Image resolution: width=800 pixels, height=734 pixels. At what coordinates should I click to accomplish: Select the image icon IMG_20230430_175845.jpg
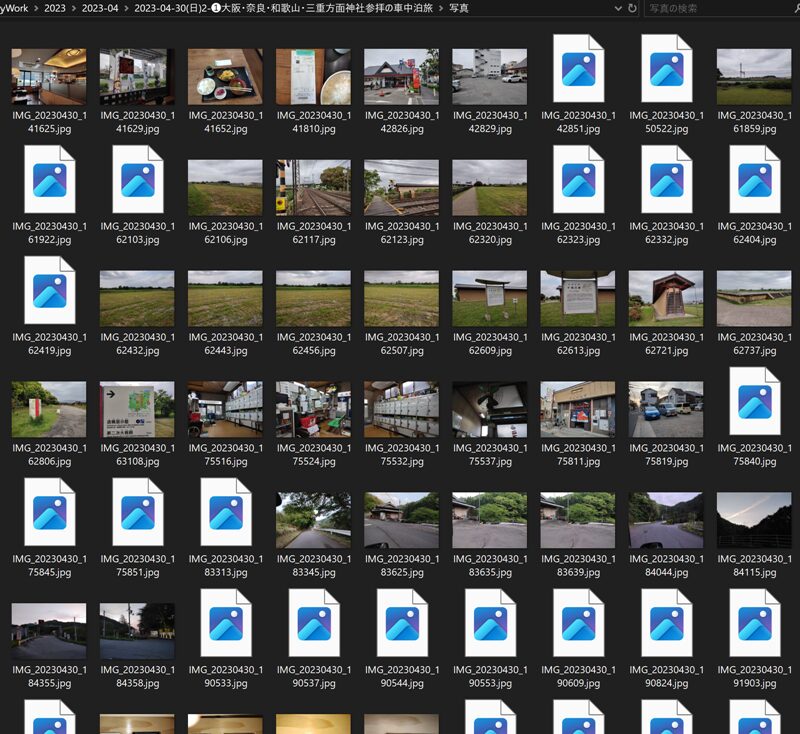point(49,512)
